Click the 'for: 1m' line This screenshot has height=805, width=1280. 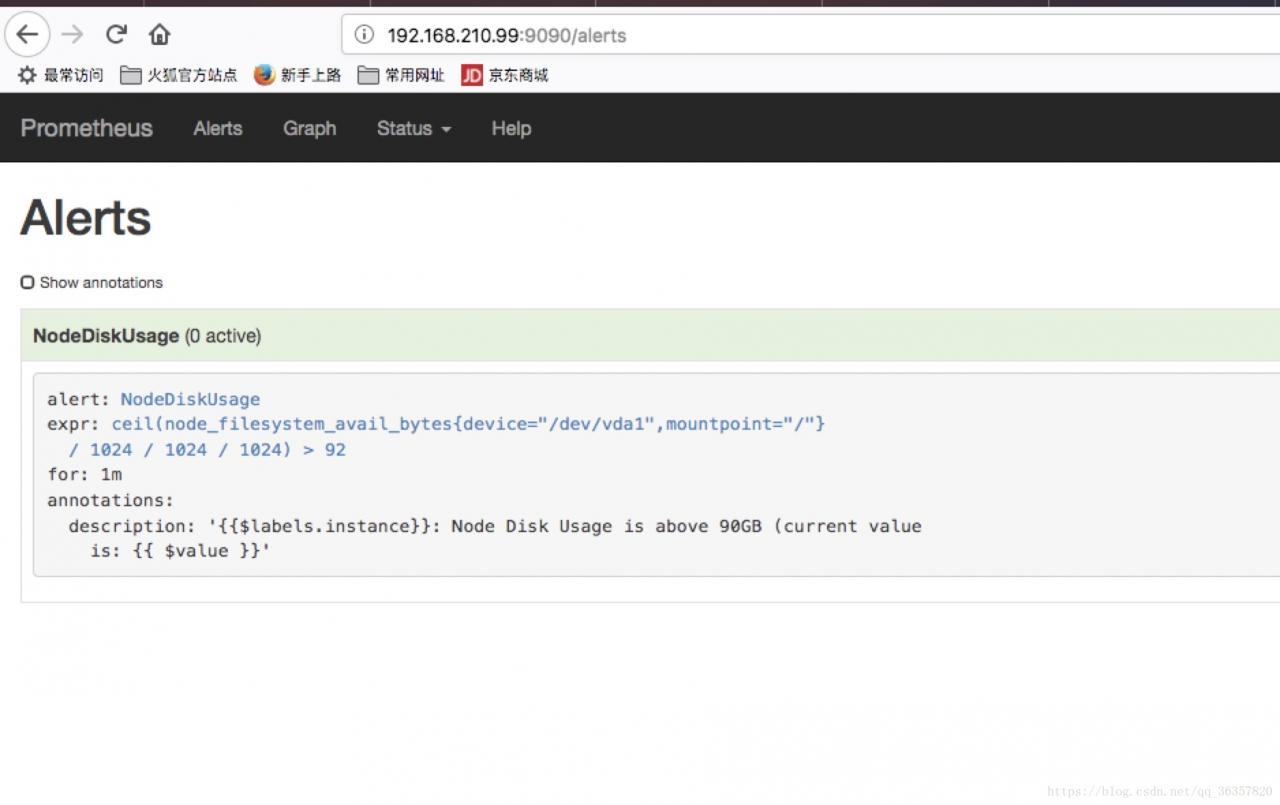(85, 474)
